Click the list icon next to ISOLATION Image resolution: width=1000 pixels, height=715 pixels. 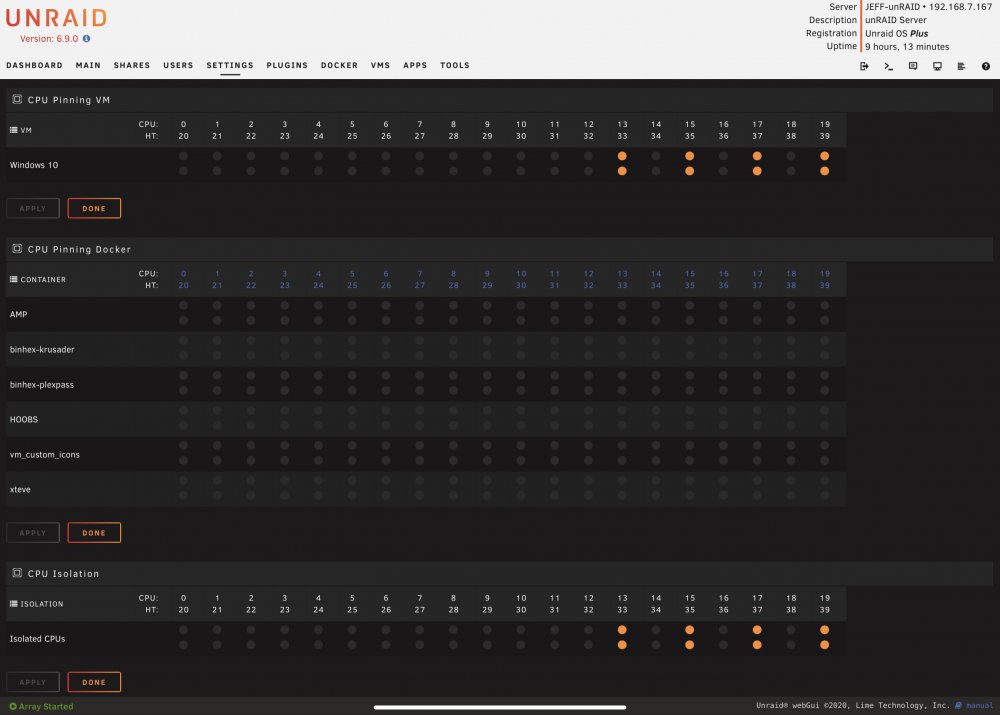tap(13, 603)
